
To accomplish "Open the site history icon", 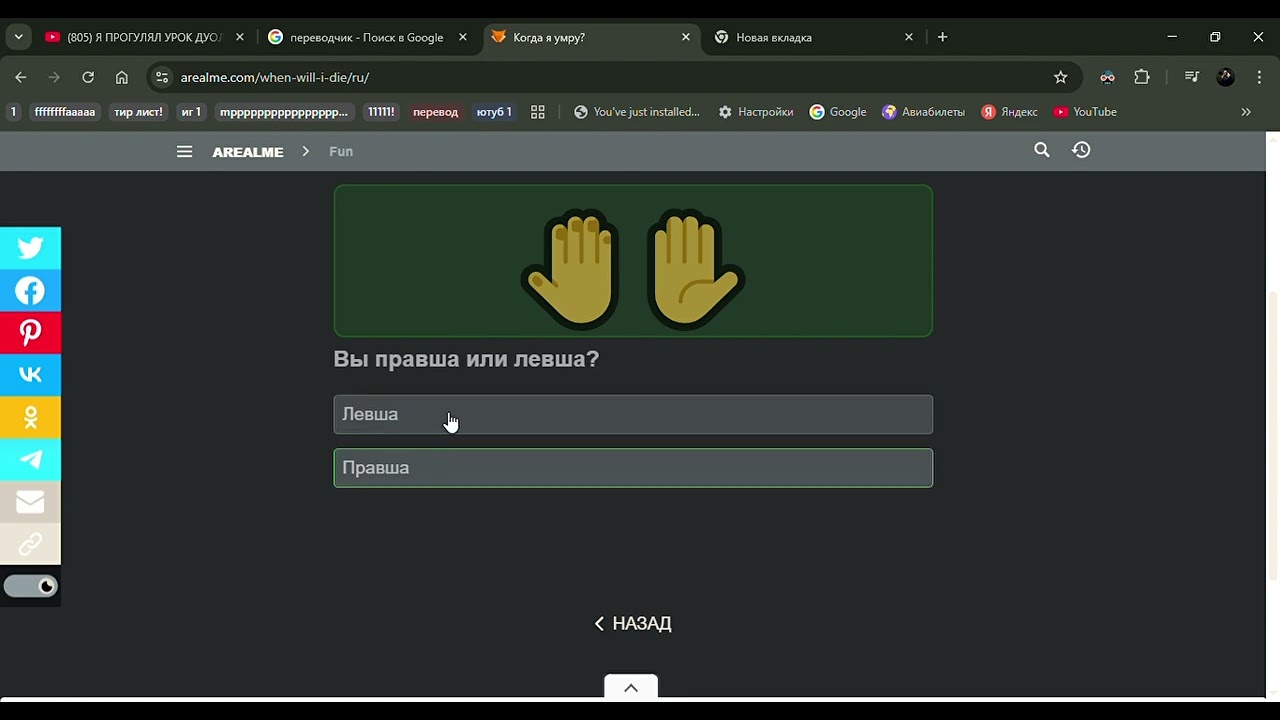I will click(1081, 150).
